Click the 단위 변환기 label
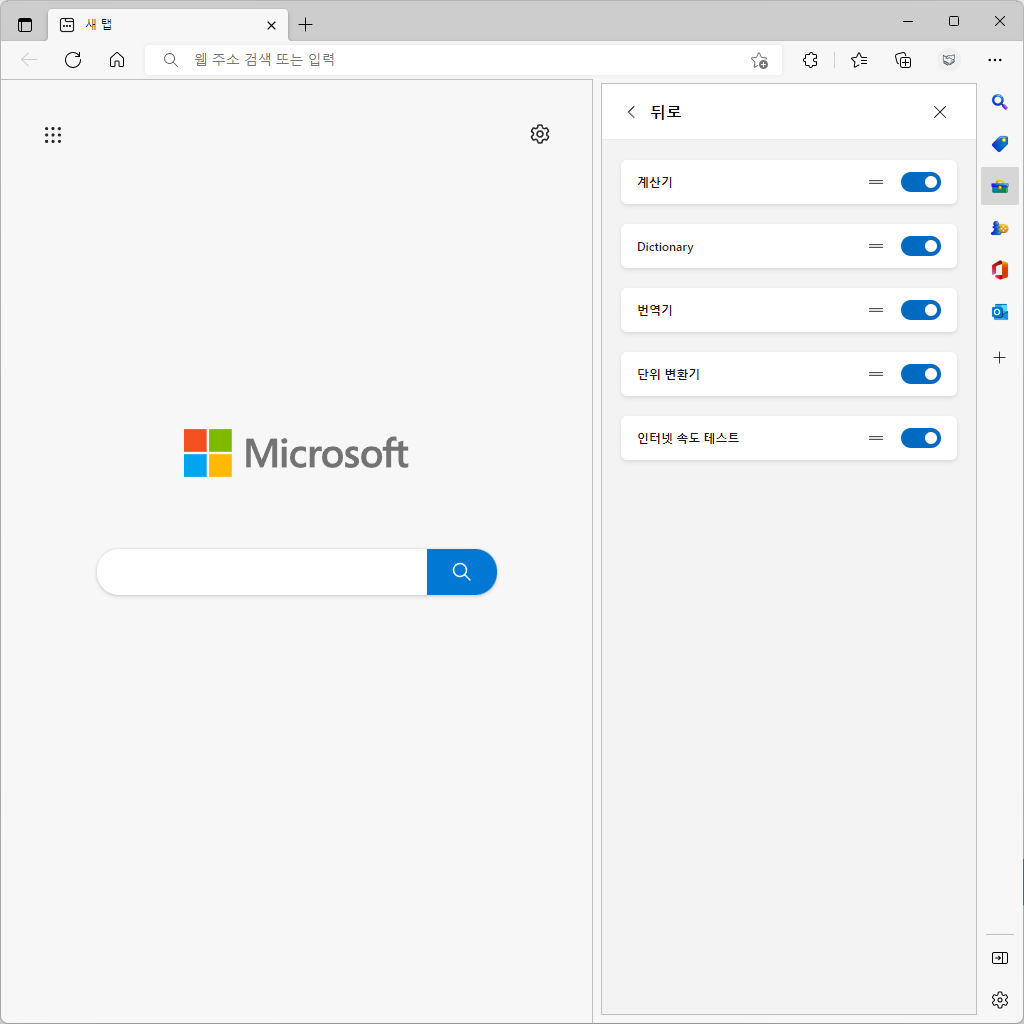Viewport: 1024px width, 1024px height. pos(668,374)
